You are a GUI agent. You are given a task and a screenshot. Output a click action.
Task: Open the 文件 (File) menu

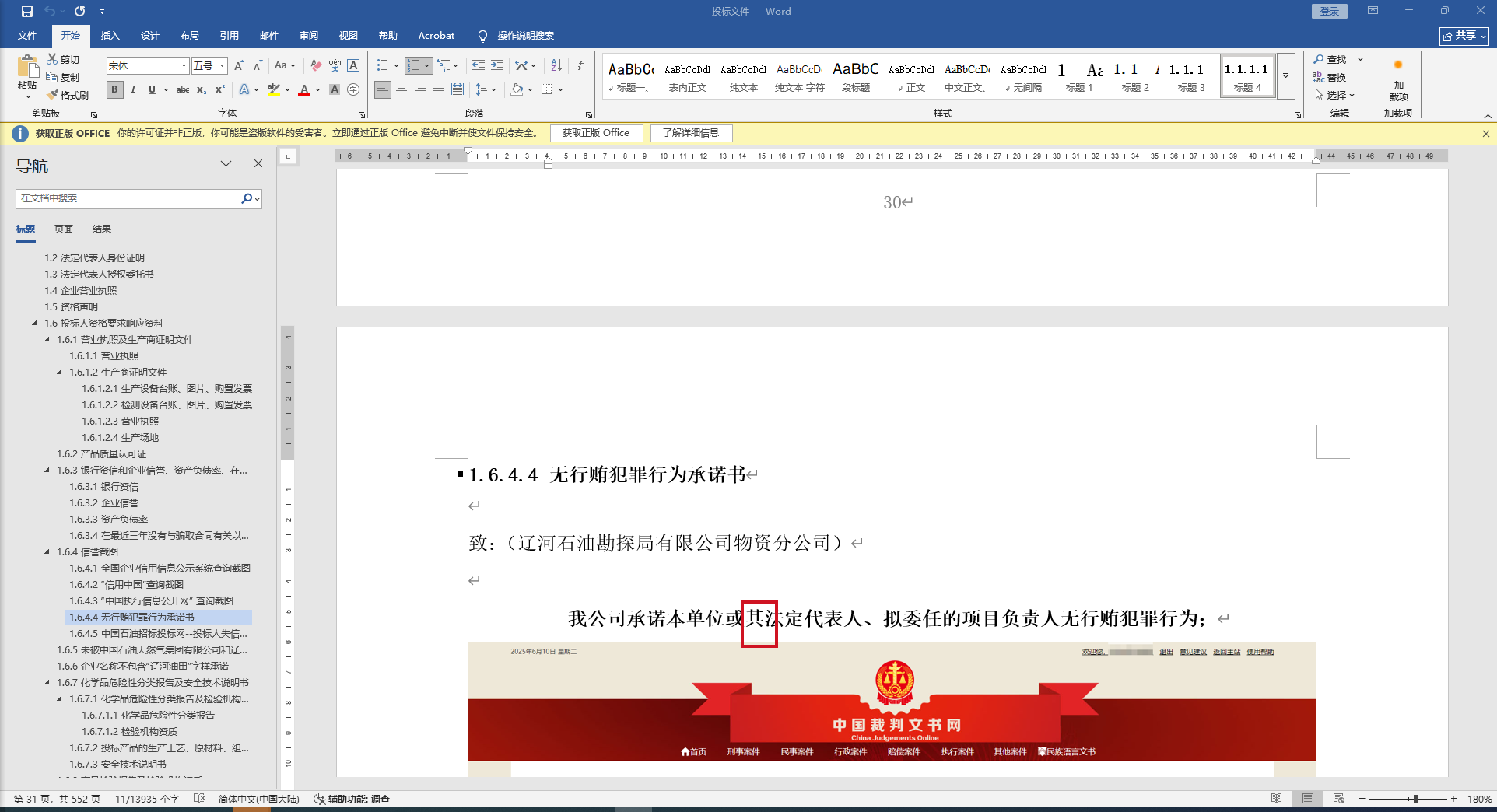click(27, 36)
